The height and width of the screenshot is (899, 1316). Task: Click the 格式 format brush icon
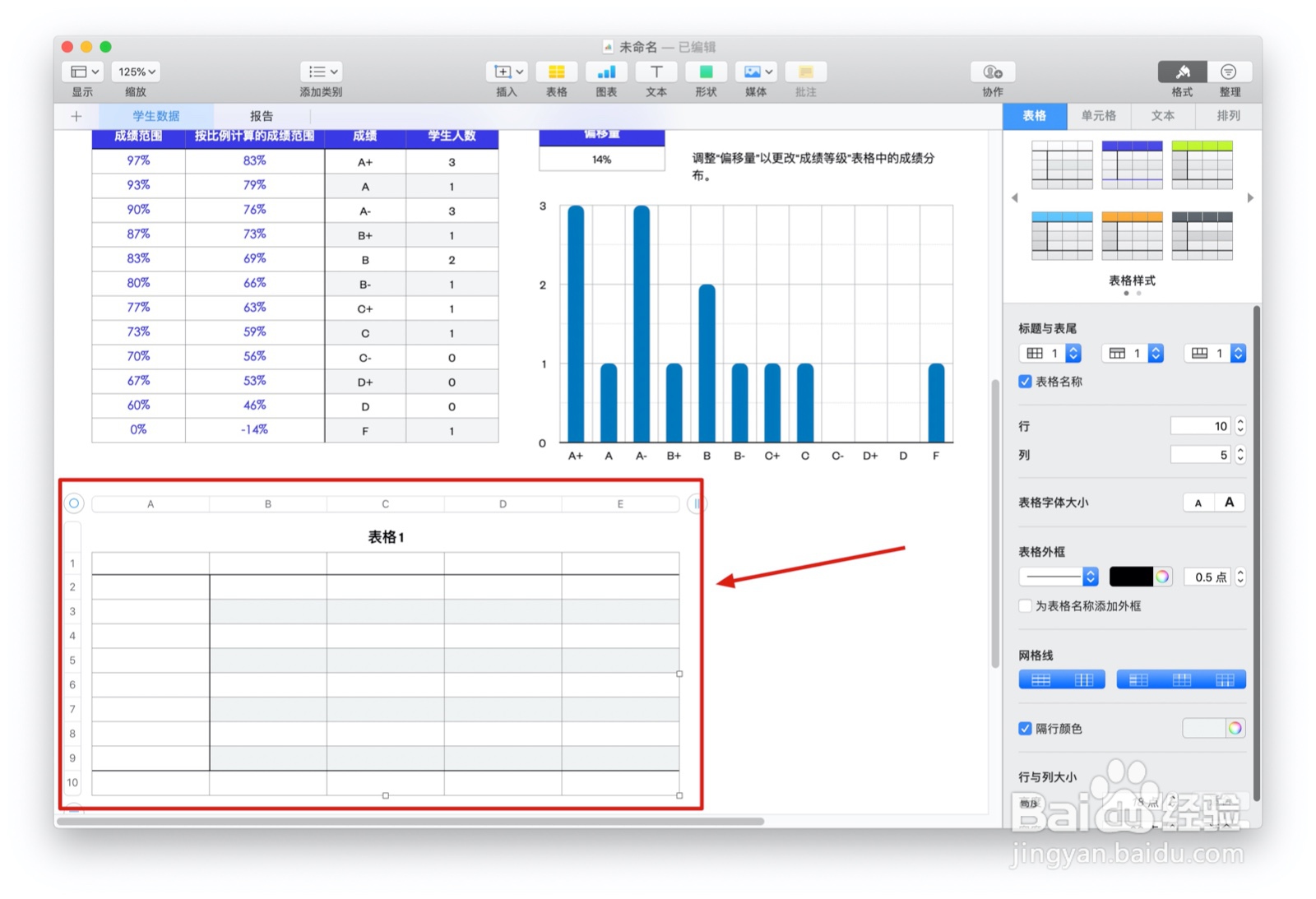click(x=1182, y=72)
